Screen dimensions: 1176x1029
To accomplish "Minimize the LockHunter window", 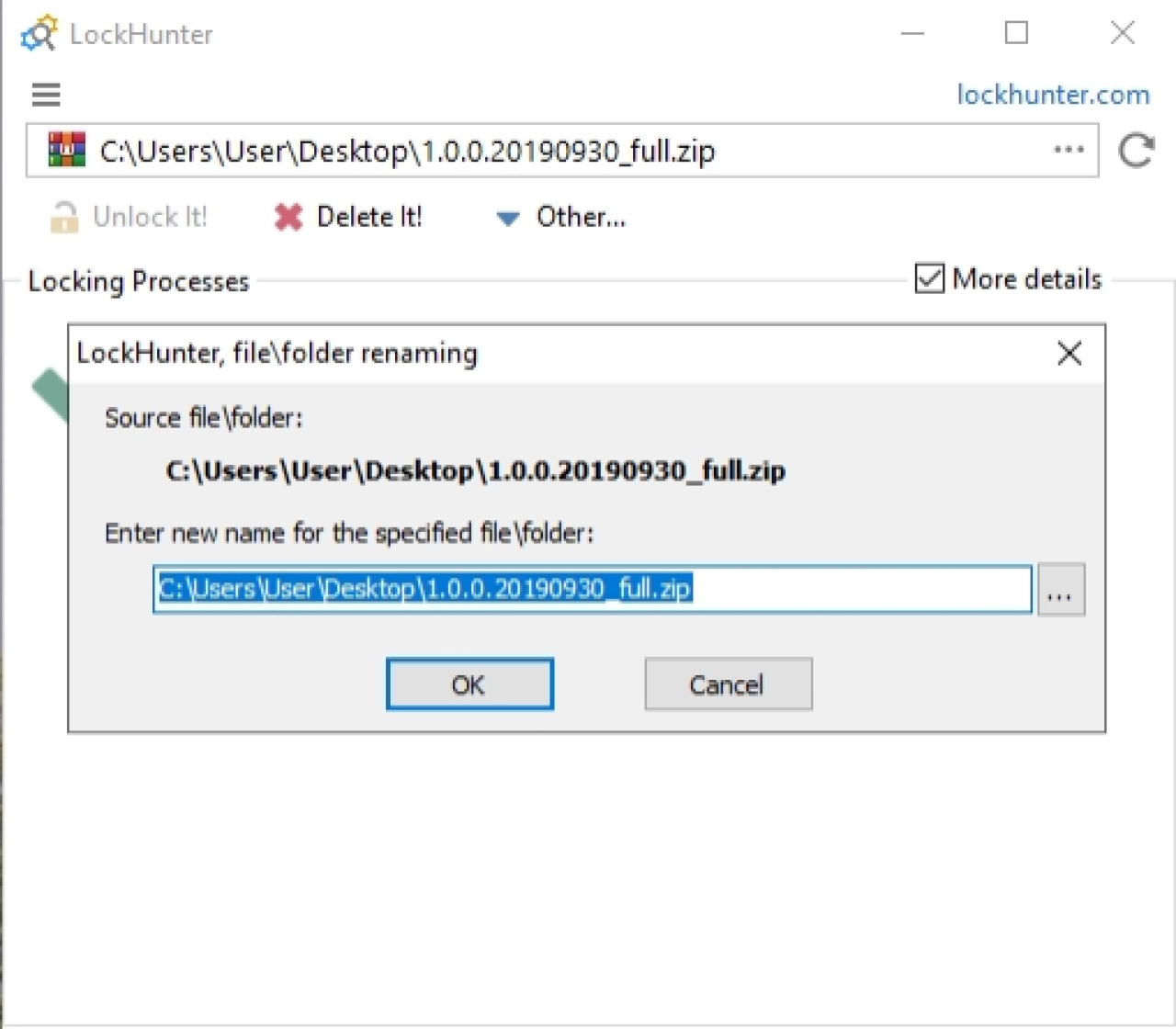I will coord(912,34).
